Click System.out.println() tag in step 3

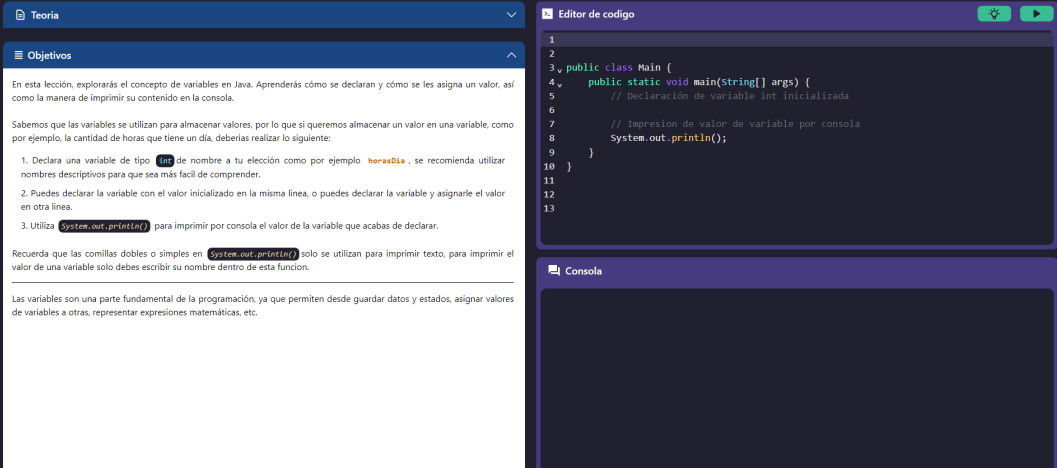[x=104, y=225]
